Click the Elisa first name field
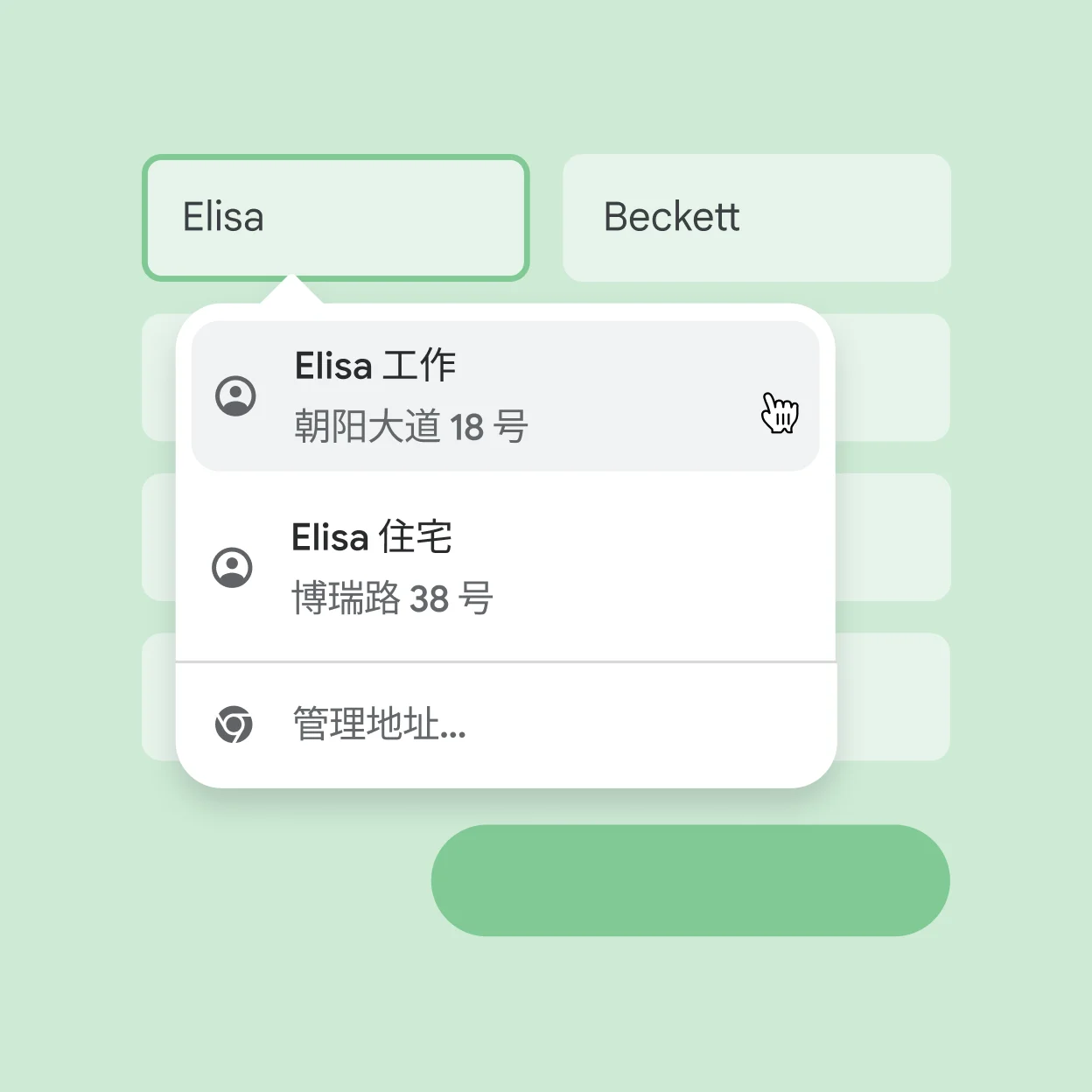The width and height of the screenshot is (1092, 1092). pos(336,218)
